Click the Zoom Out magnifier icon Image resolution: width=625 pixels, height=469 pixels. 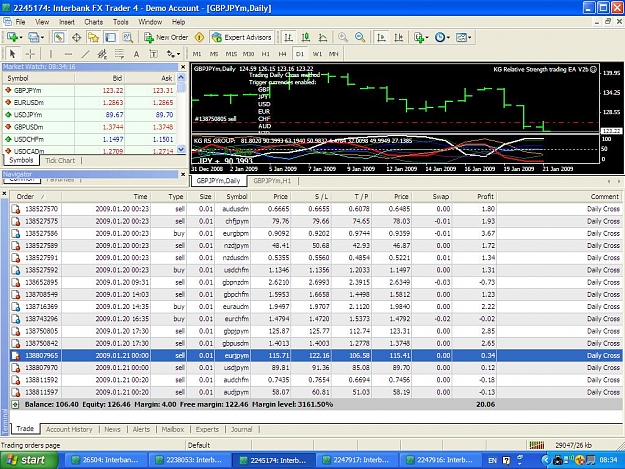pyautogui.click(x=360, y=37)
